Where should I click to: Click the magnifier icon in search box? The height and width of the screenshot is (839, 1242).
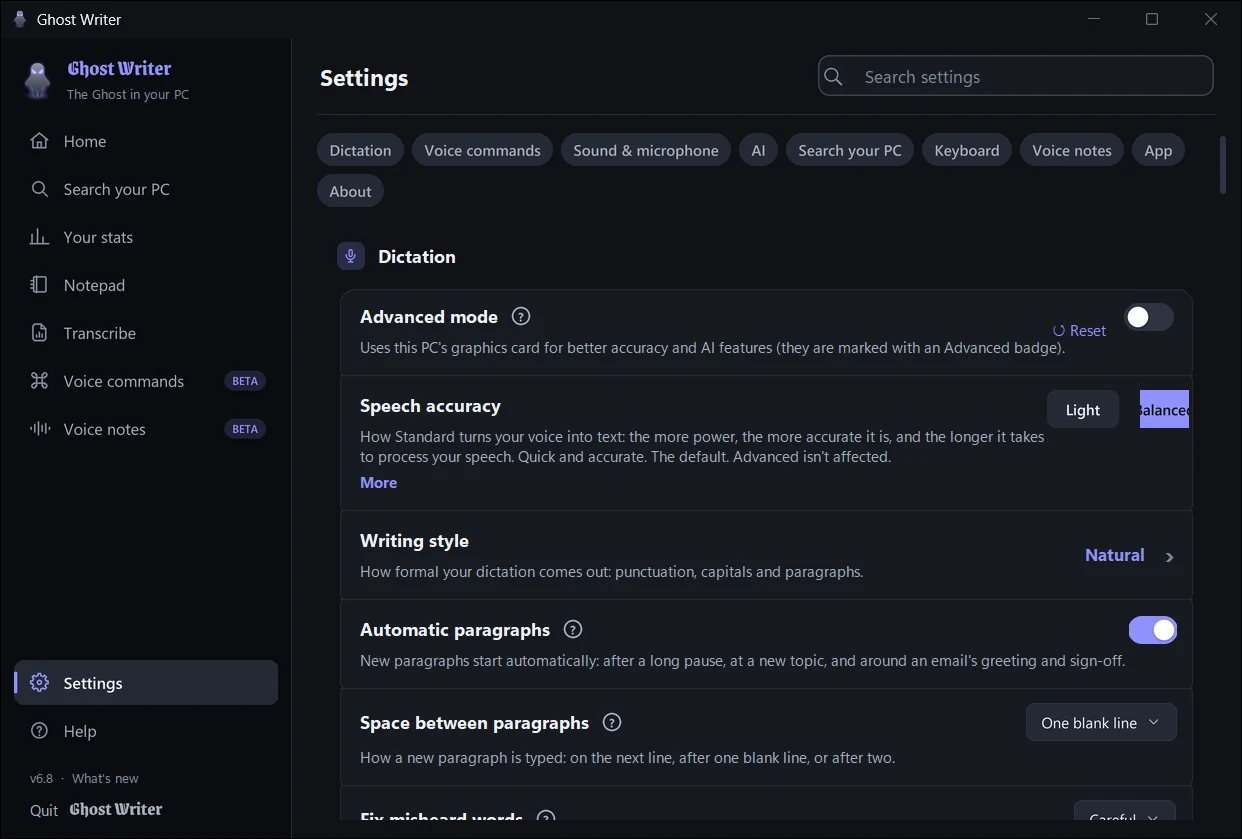click(833, 76)
